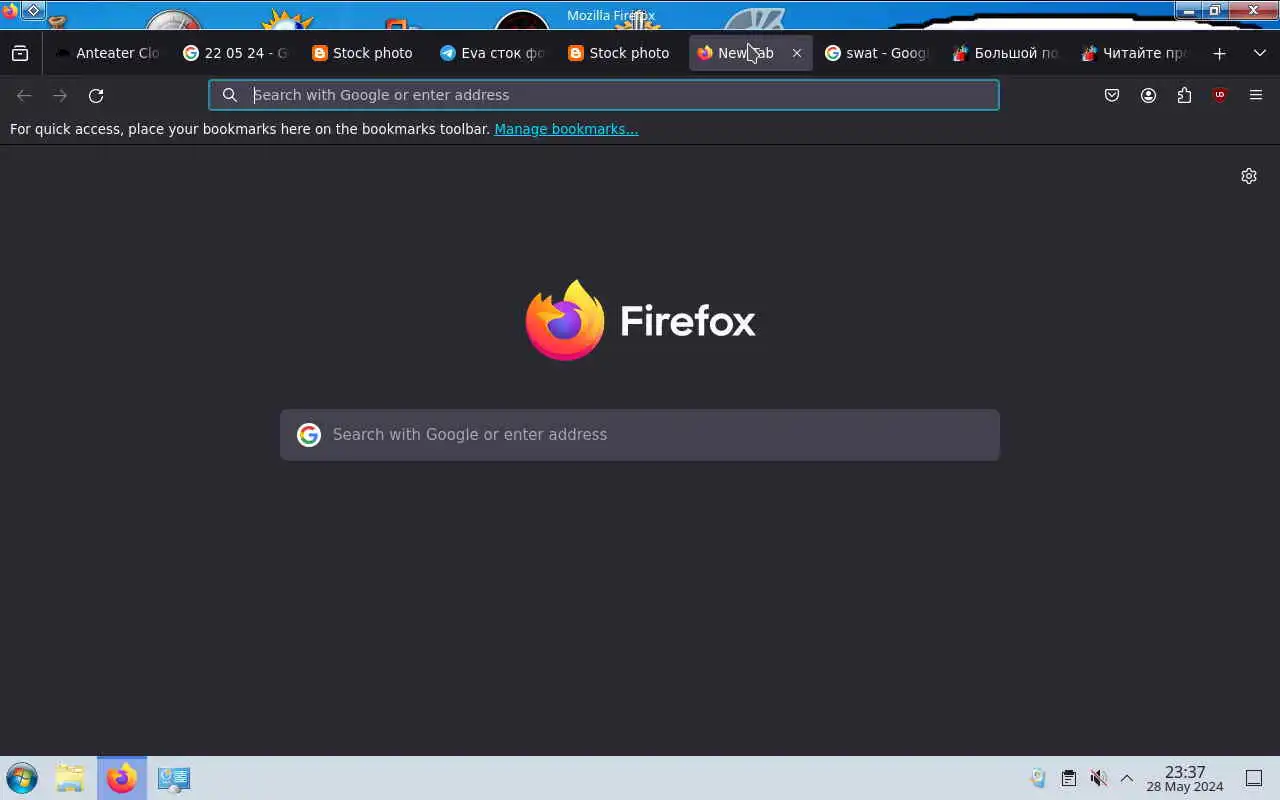Close the New Tab tab
Viewport: 1280px width, 800px height.
tap(797, 53)
